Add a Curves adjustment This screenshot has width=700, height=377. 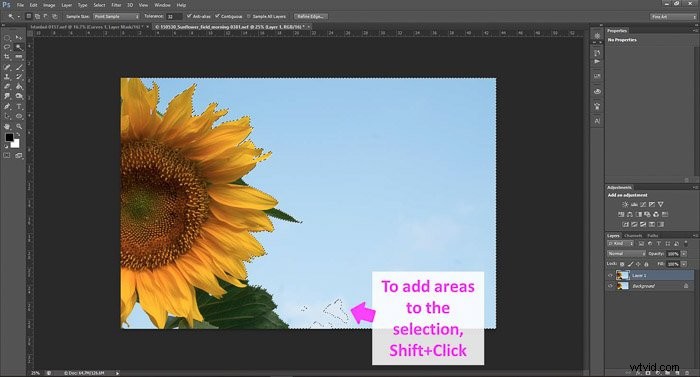point(643,204)
